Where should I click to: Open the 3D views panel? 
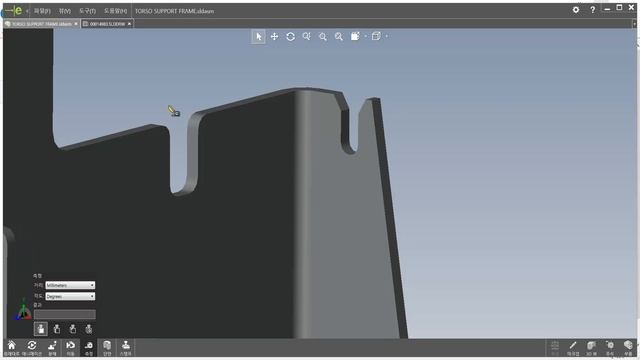tap(591, 348)
